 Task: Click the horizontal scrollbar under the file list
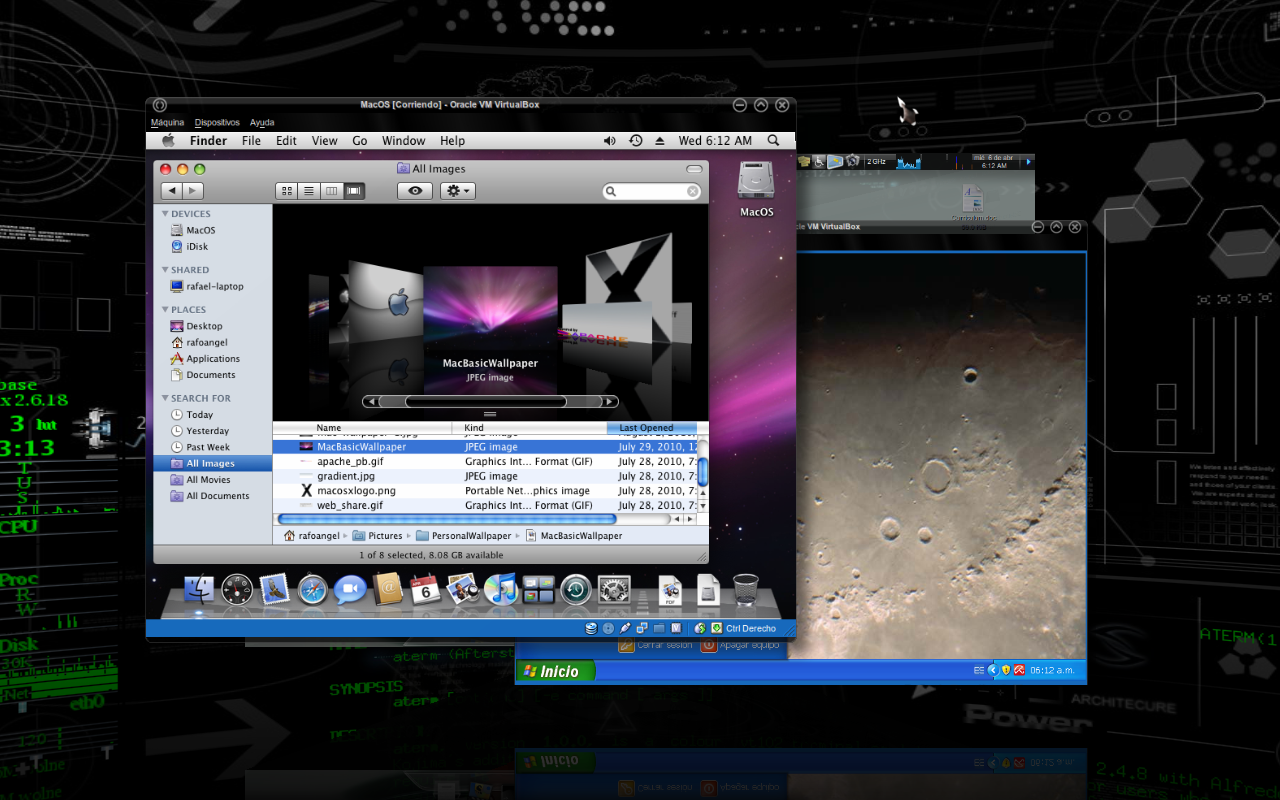[446, 519]
